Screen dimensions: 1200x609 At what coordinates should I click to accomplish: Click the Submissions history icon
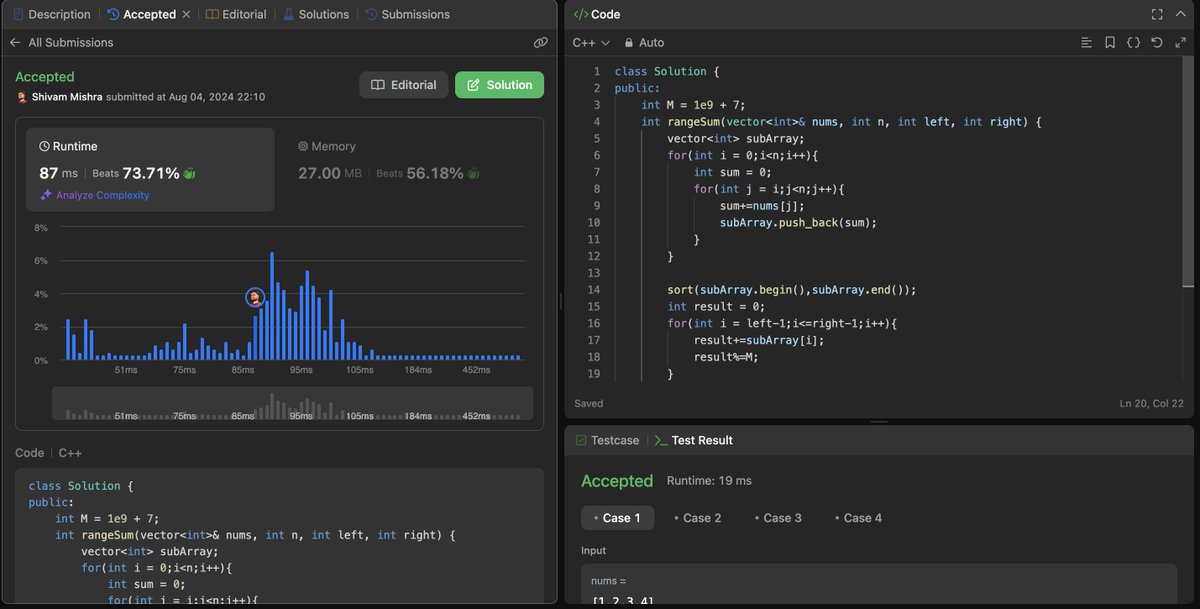[372, 14]
